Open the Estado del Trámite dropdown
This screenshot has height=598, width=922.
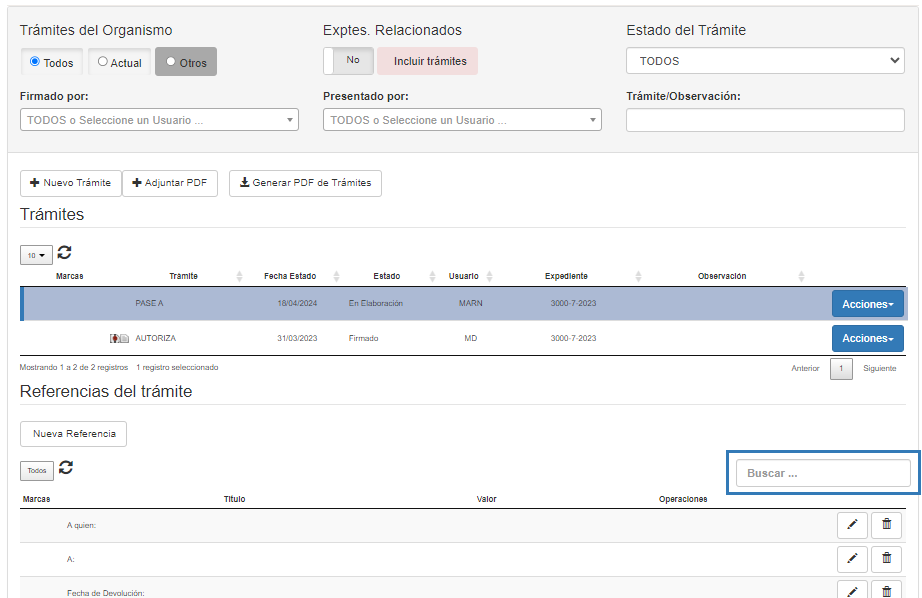pos(765,61)
